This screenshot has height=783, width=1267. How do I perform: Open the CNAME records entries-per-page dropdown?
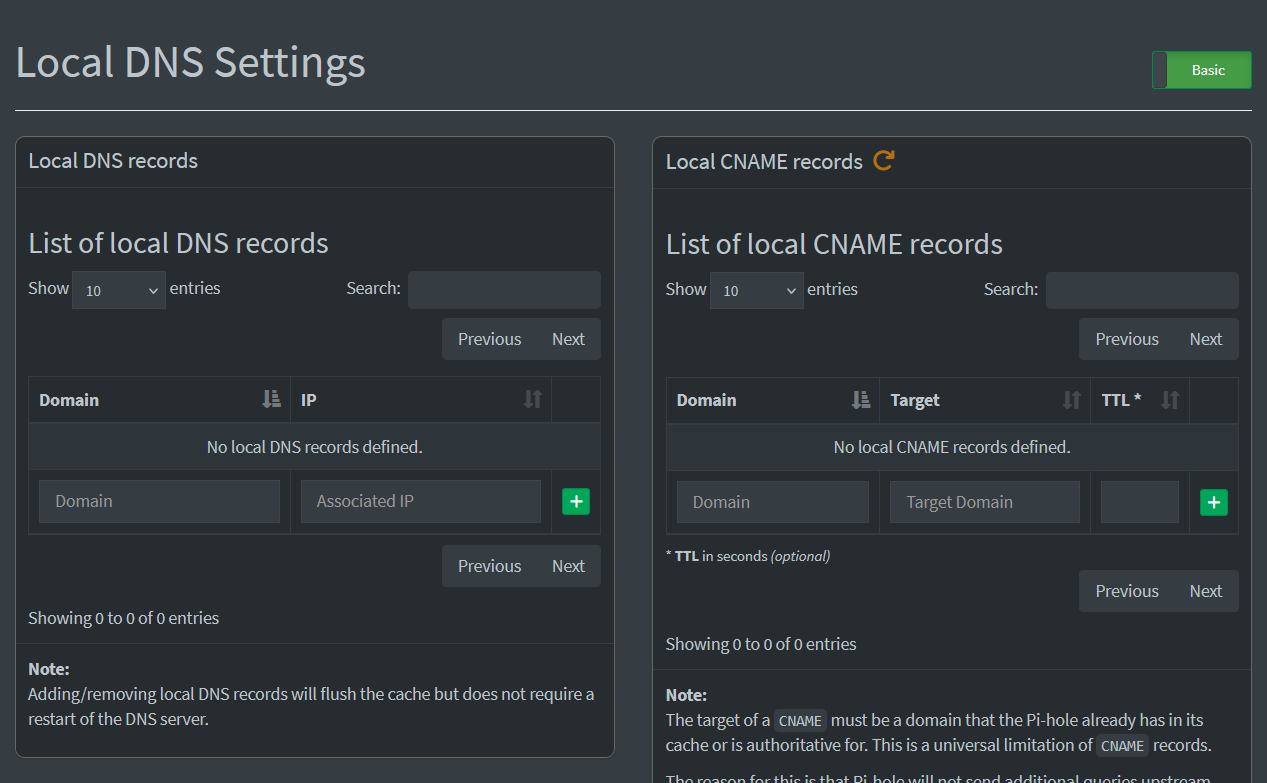757,290
